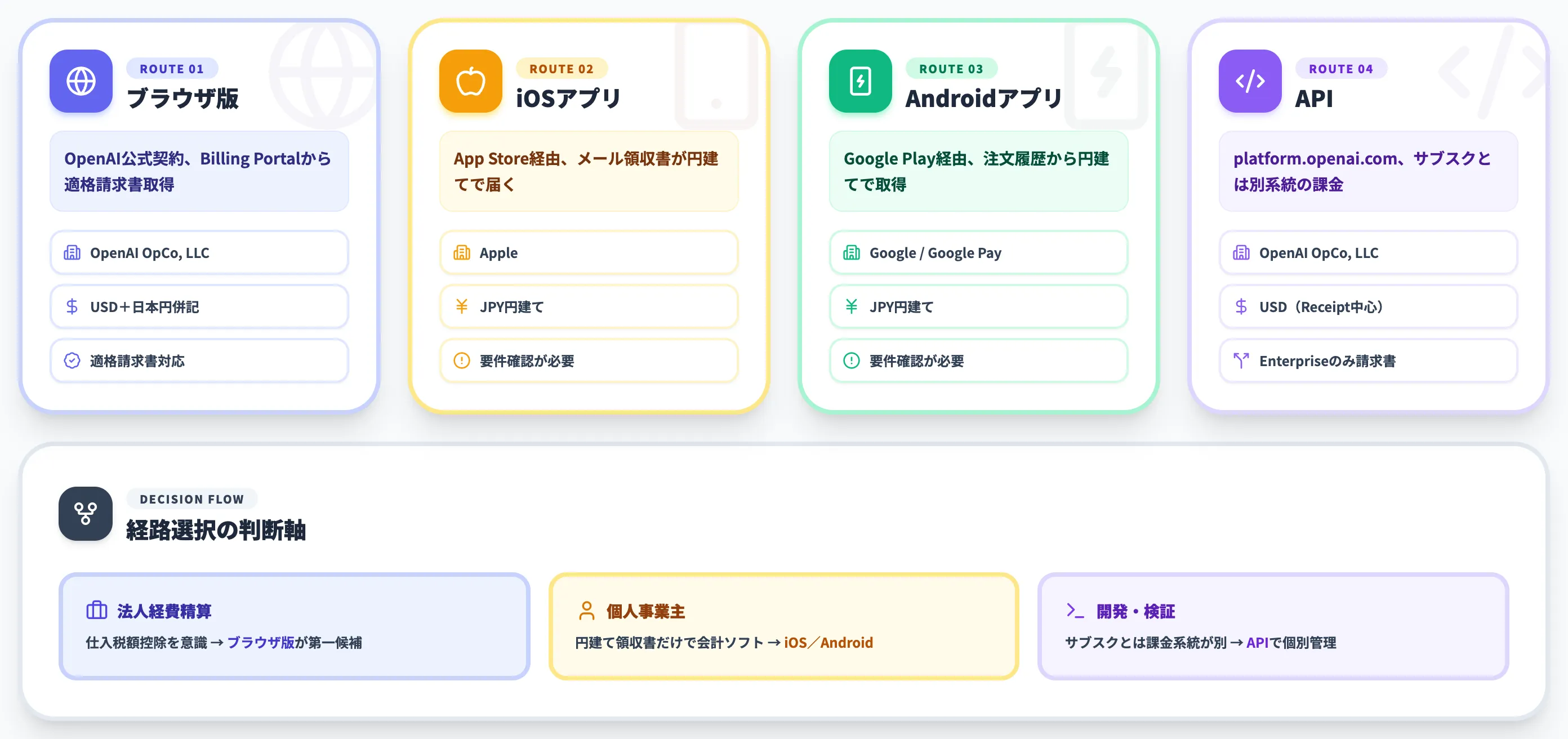Click the yen icon in the Androidアプリ card
Viewport: 1568px width, 739px height.
(851, 306)
